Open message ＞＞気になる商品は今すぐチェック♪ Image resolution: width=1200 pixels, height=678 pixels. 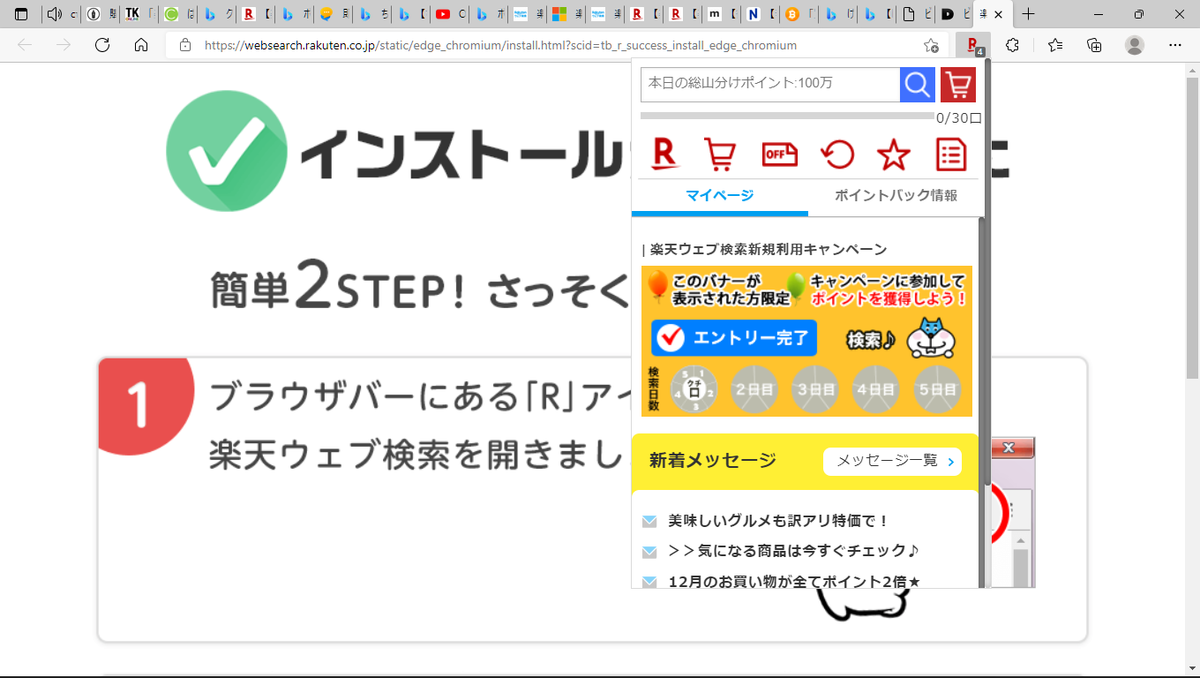tap(793, 551)
